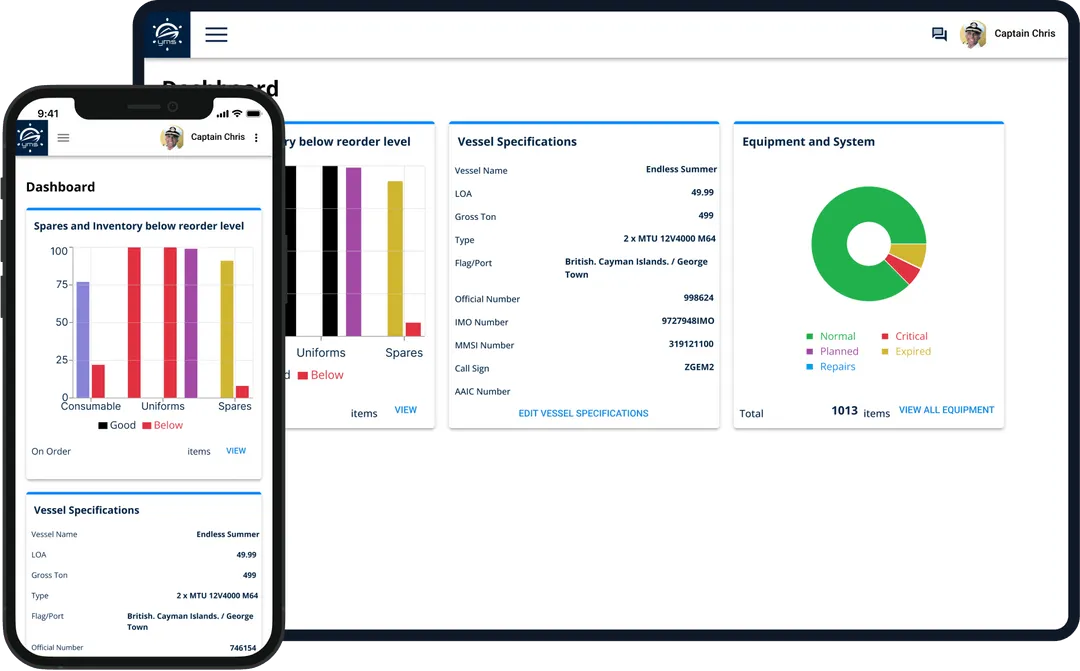Open the three-dot menu on phone
The width and height of the screenshot is (1080, 671).
coord(256,138)
